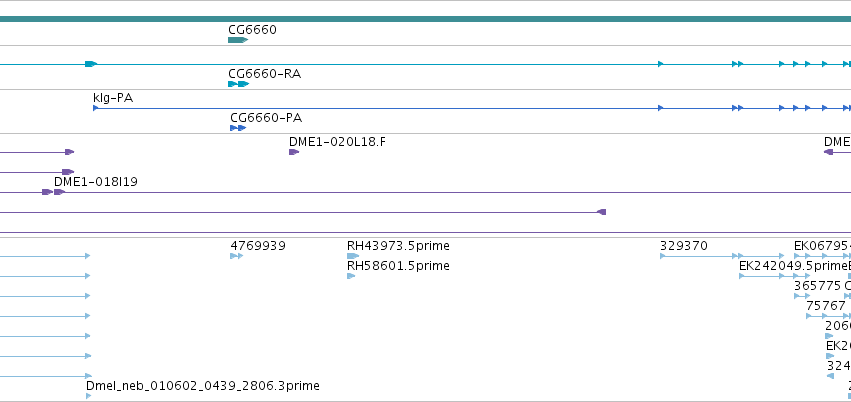The image size is (851, 402).
Task: Select the DME1-018I19 arrow feature
Action: 59,192
